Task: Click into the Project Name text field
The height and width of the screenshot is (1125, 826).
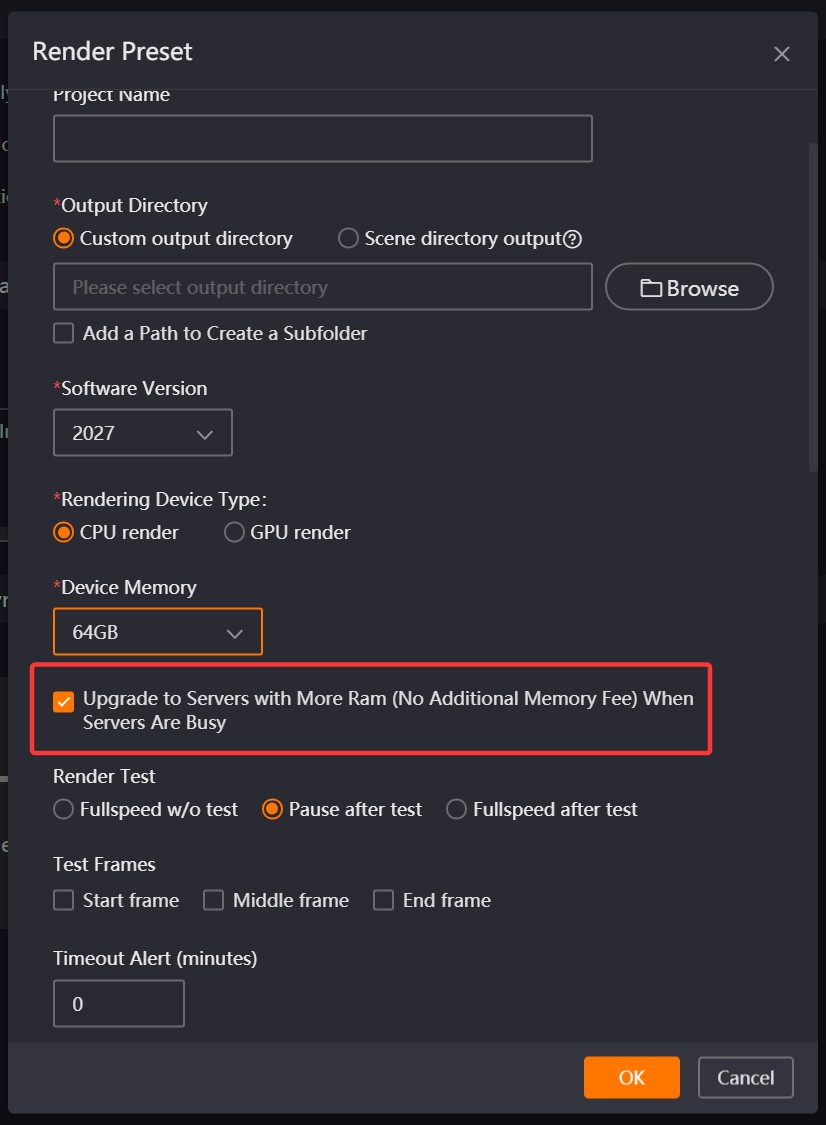Action: click(x=323, y=138)
